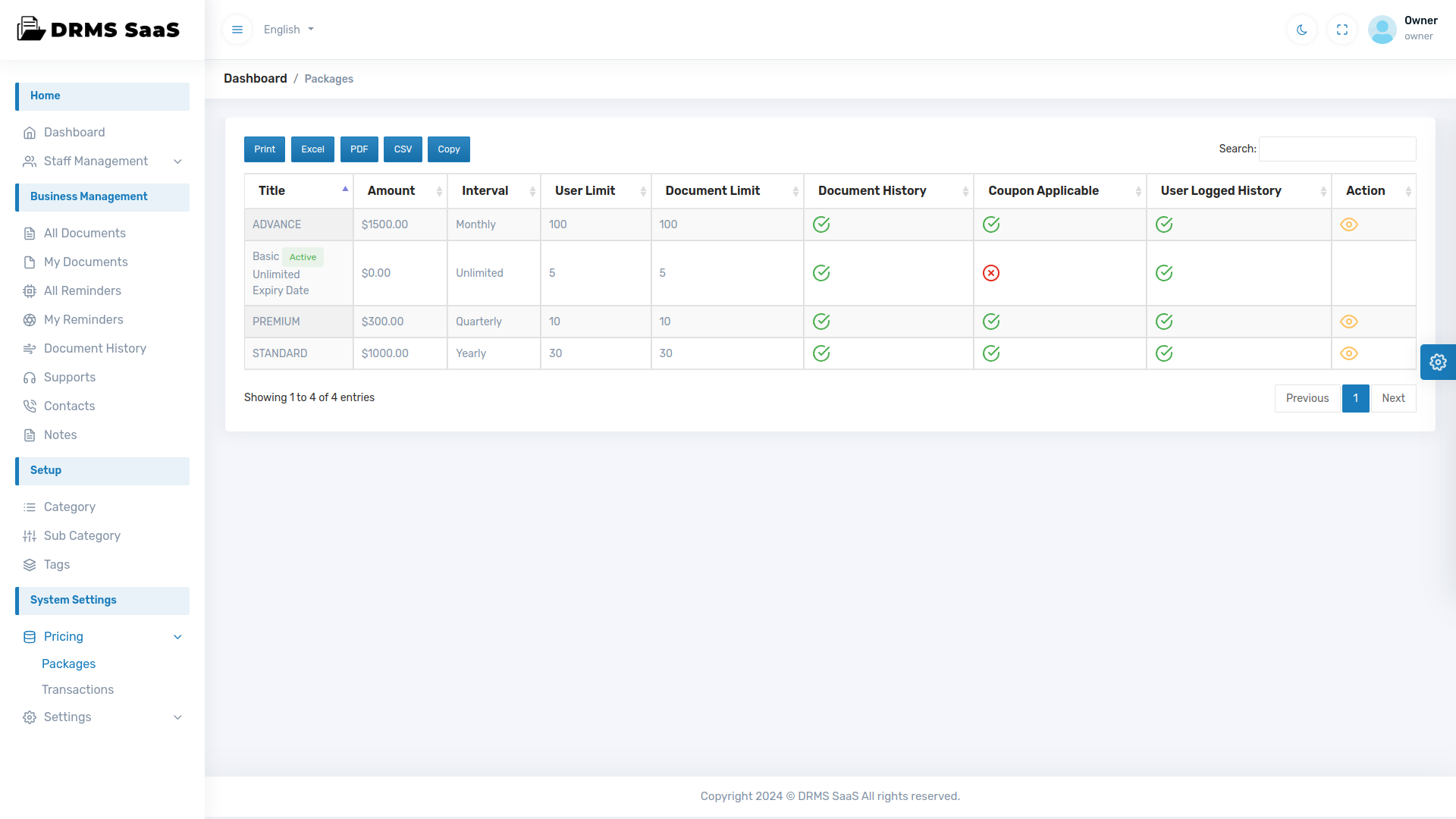The image size is (1456, 819).
Task: Open the Transactions page under Pricing
Action: click(77, 689)
